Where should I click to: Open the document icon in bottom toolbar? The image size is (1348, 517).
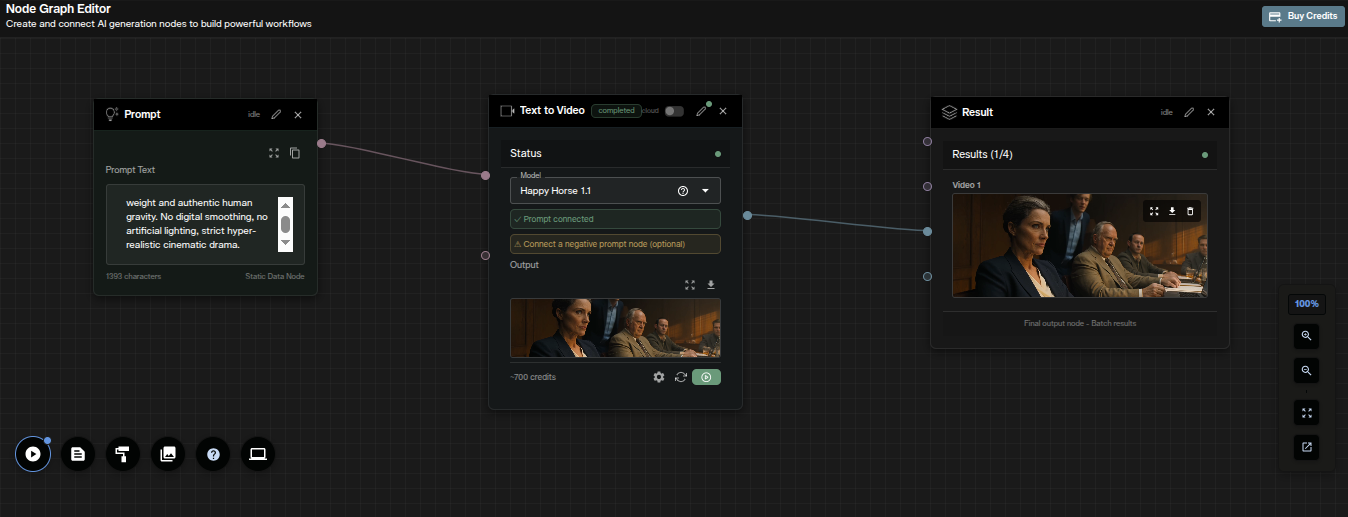78,454
